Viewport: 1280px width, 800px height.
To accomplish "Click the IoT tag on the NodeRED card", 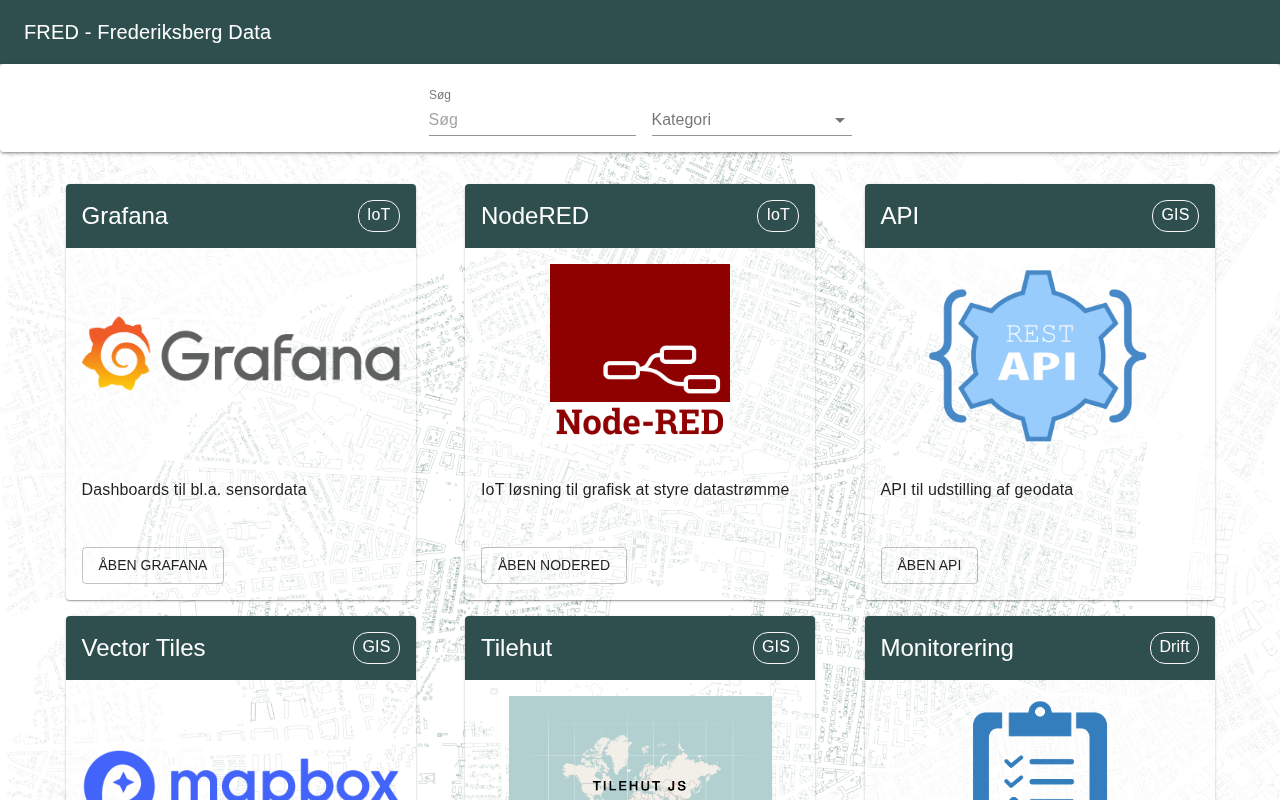I will (778, 215).
